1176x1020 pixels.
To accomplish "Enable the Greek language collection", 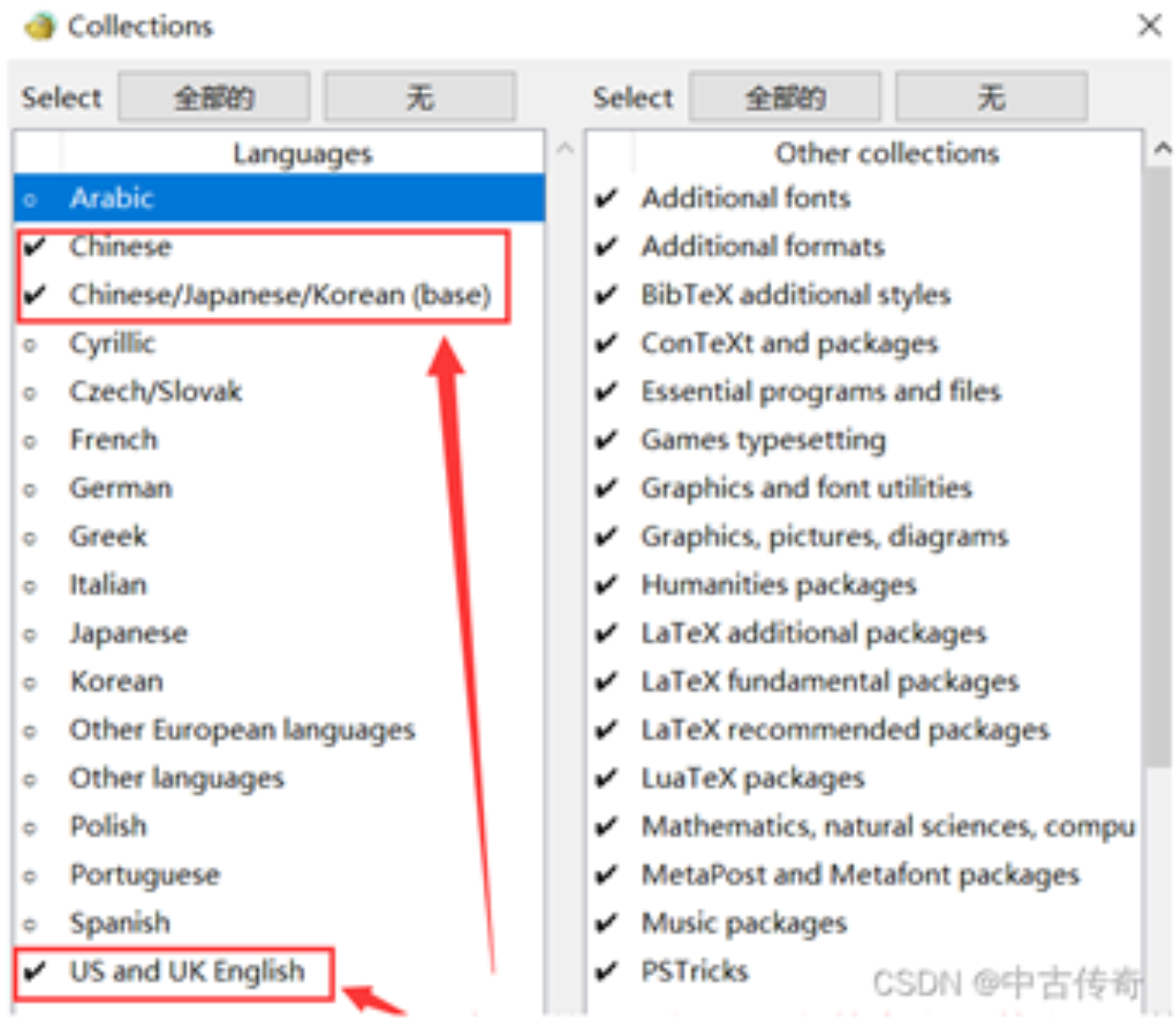I will pyautogui.click(x=279, y=537).
